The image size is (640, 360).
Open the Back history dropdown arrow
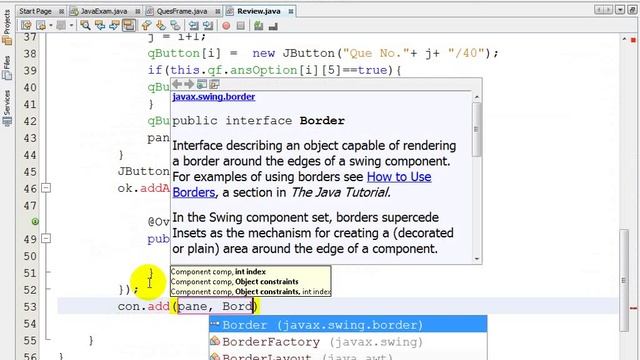[51, 26]
